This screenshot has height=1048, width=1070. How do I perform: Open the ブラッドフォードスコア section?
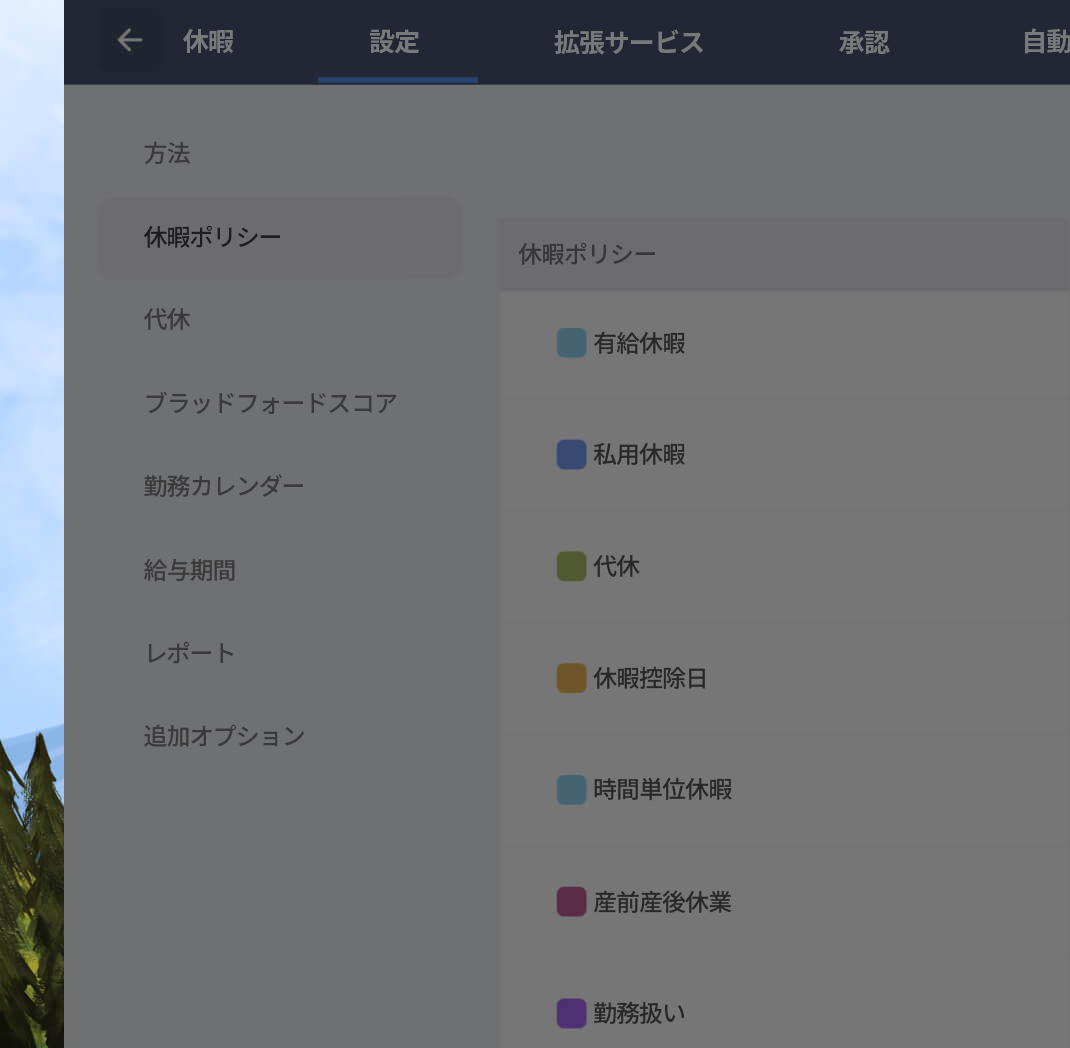click(271, 403)
